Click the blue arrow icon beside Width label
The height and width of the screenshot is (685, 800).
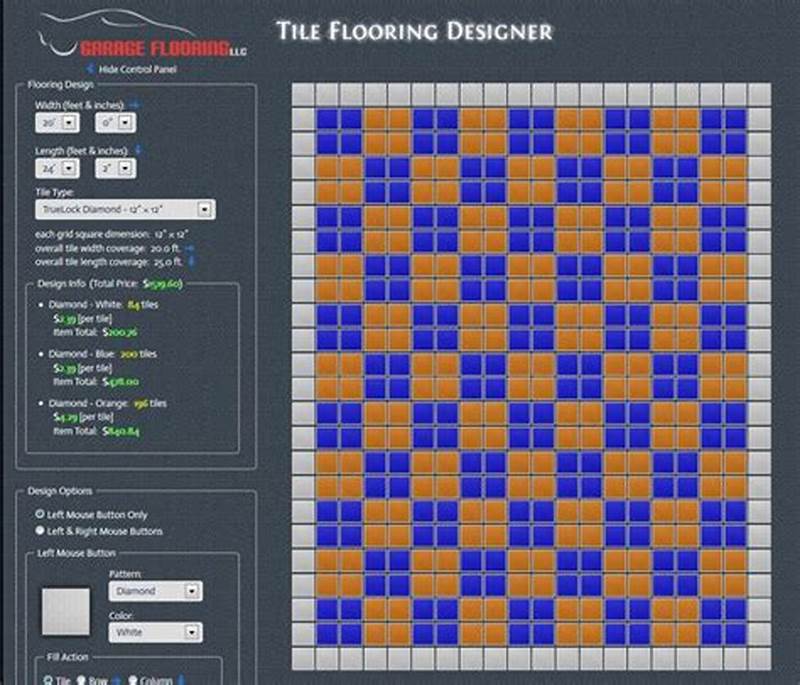coord(136,104)
